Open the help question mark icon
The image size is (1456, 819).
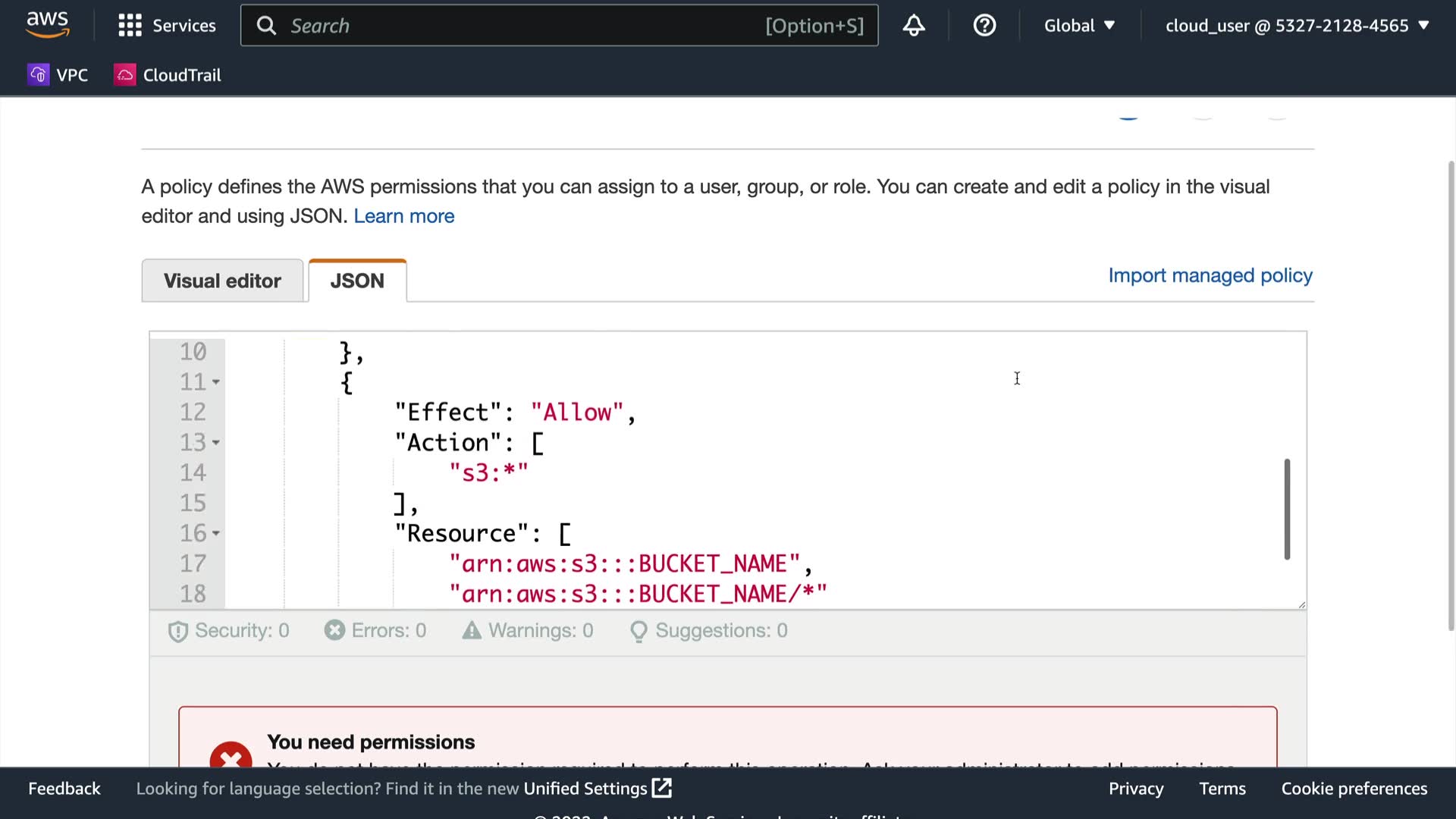(x=984, y=26)
